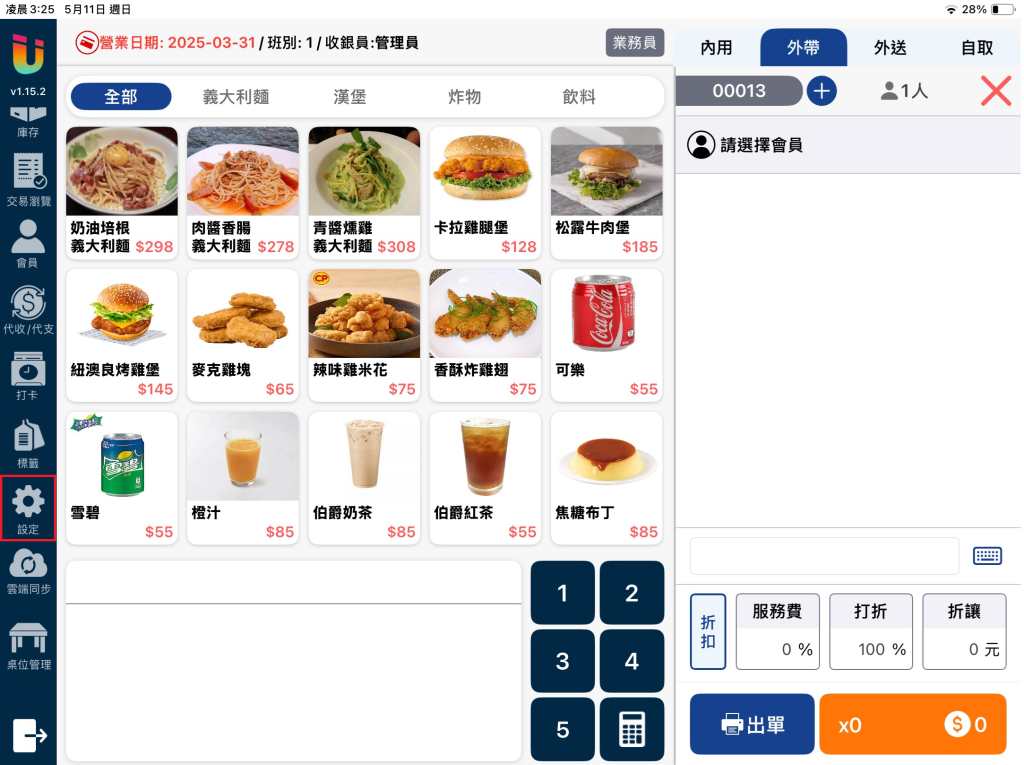Open the 打卡 clock-in icon
1024x765 pixels.
point(28,376)
